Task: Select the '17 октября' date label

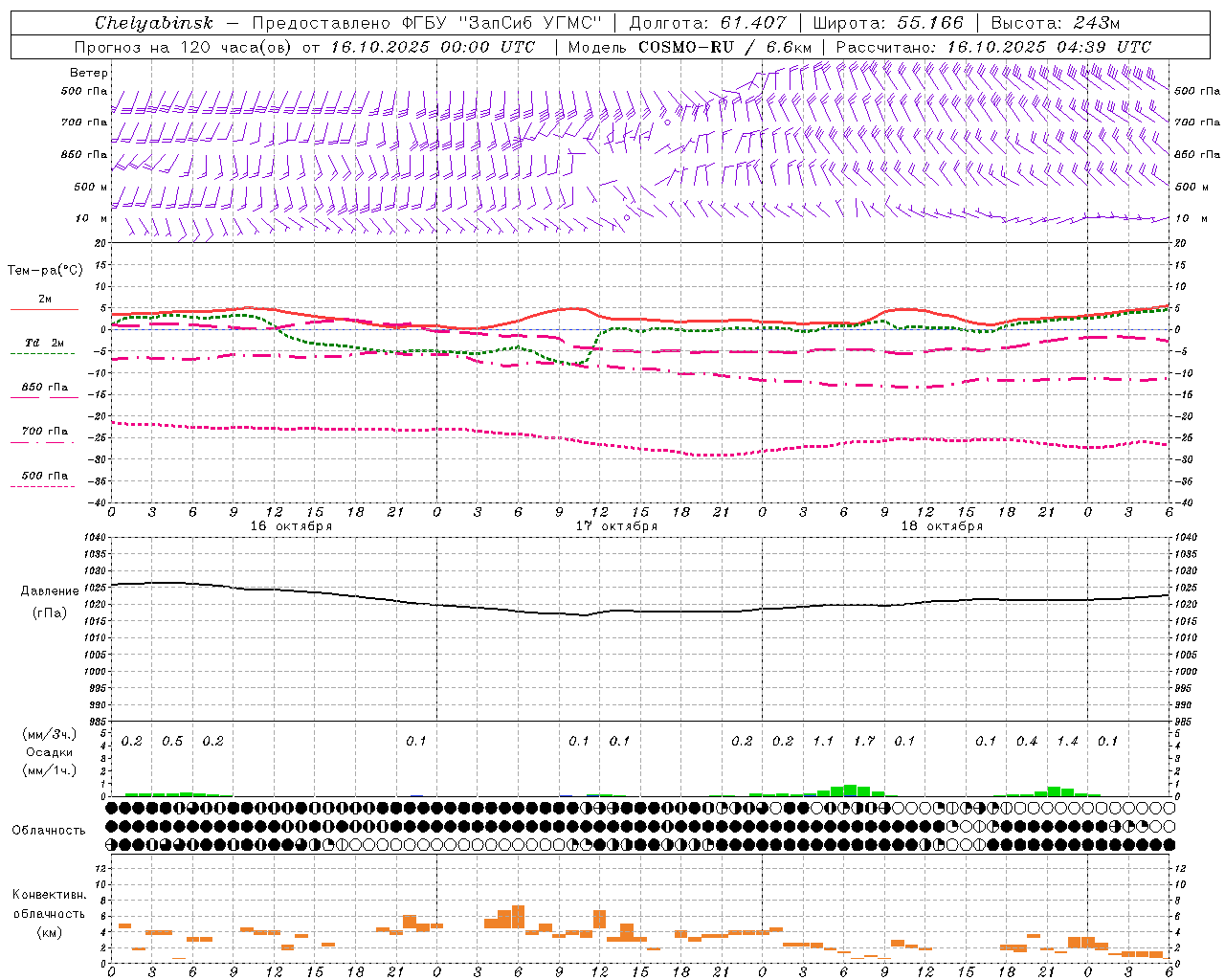Action: pyautogui.click(x=616, y=526)
